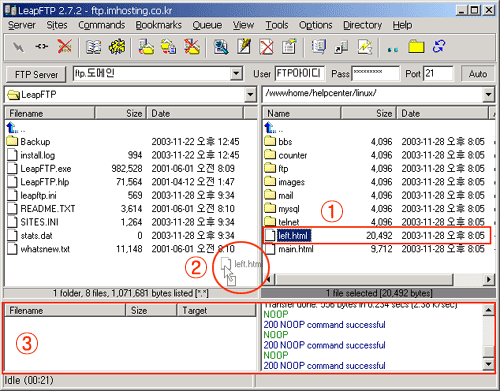Click the document with pencil edit icon

(244, 46)
